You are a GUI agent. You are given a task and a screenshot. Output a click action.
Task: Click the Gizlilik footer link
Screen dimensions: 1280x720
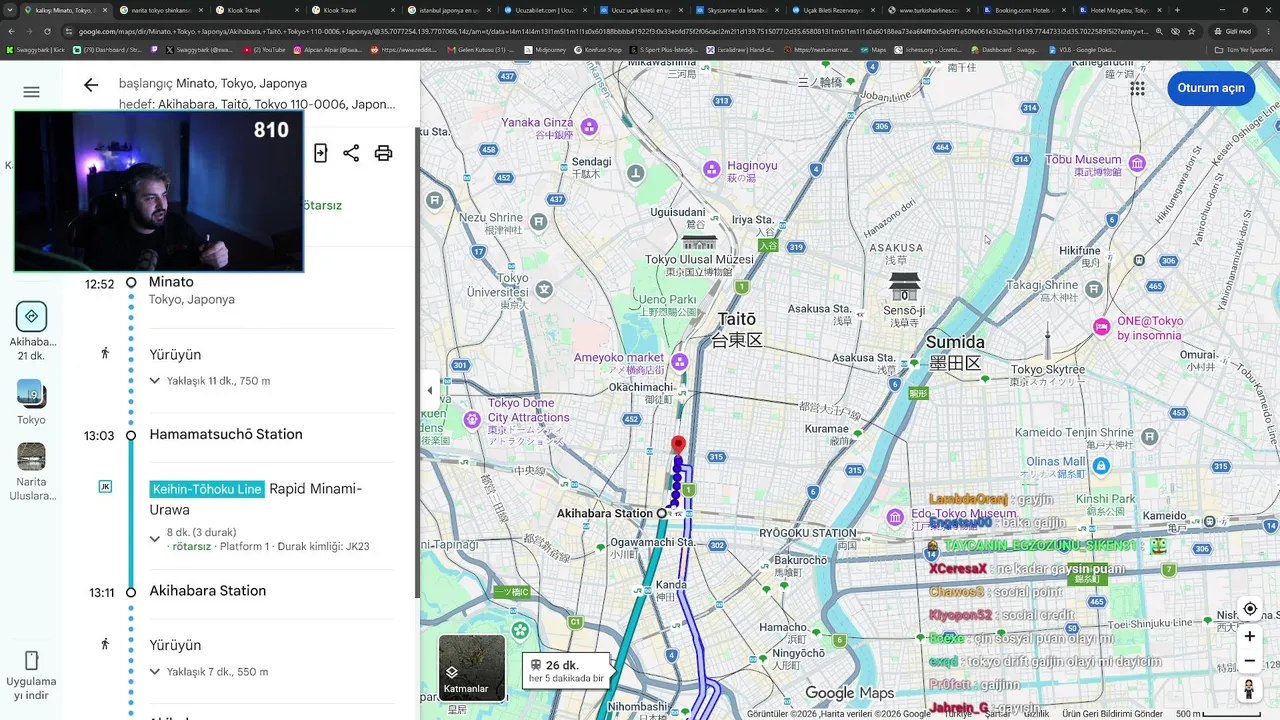tap(1036, 714)
